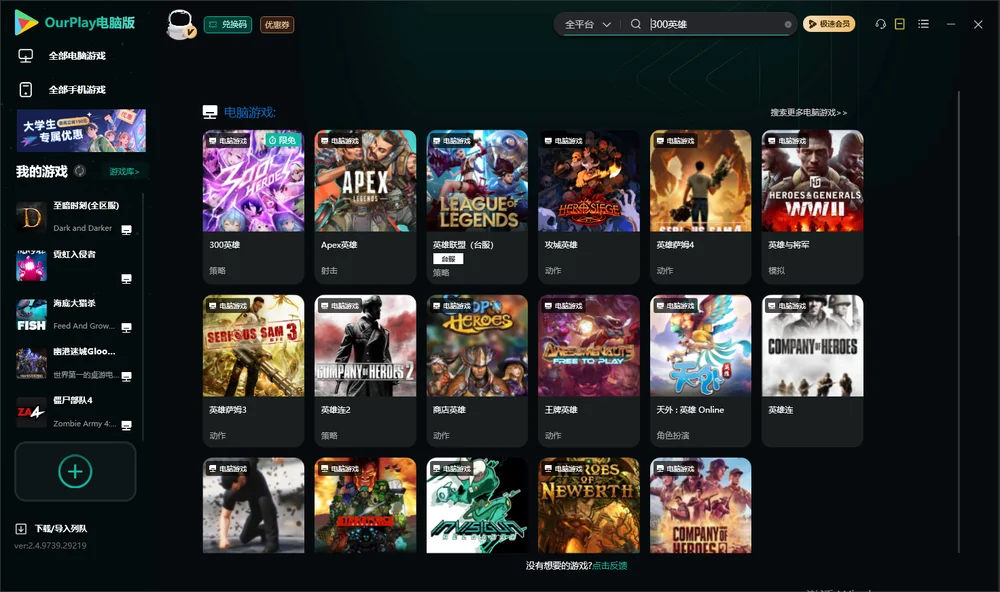
Task: Open the 英雄连2 game card
Action: [x=365, y=371]
